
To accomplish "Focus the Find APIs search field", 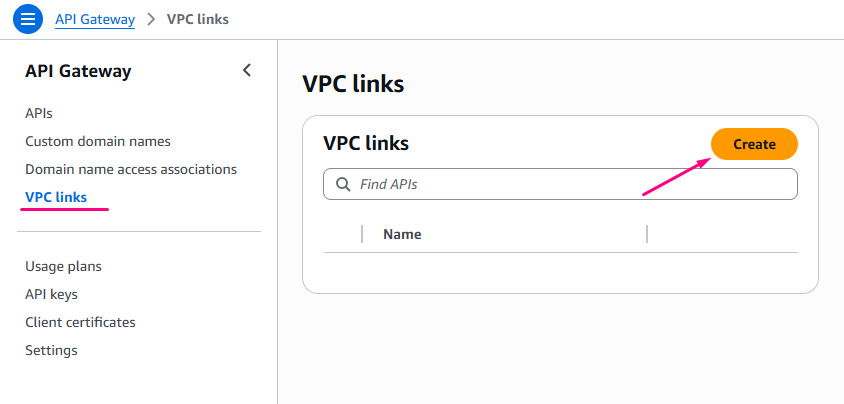I will pos(570,184).
